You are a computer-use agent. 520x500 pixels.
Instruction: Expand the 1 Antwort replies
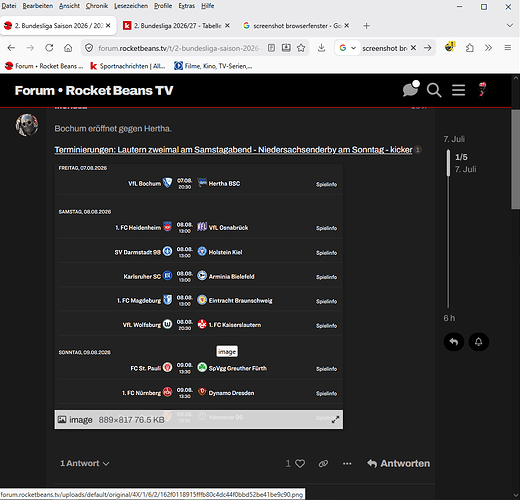85,463
